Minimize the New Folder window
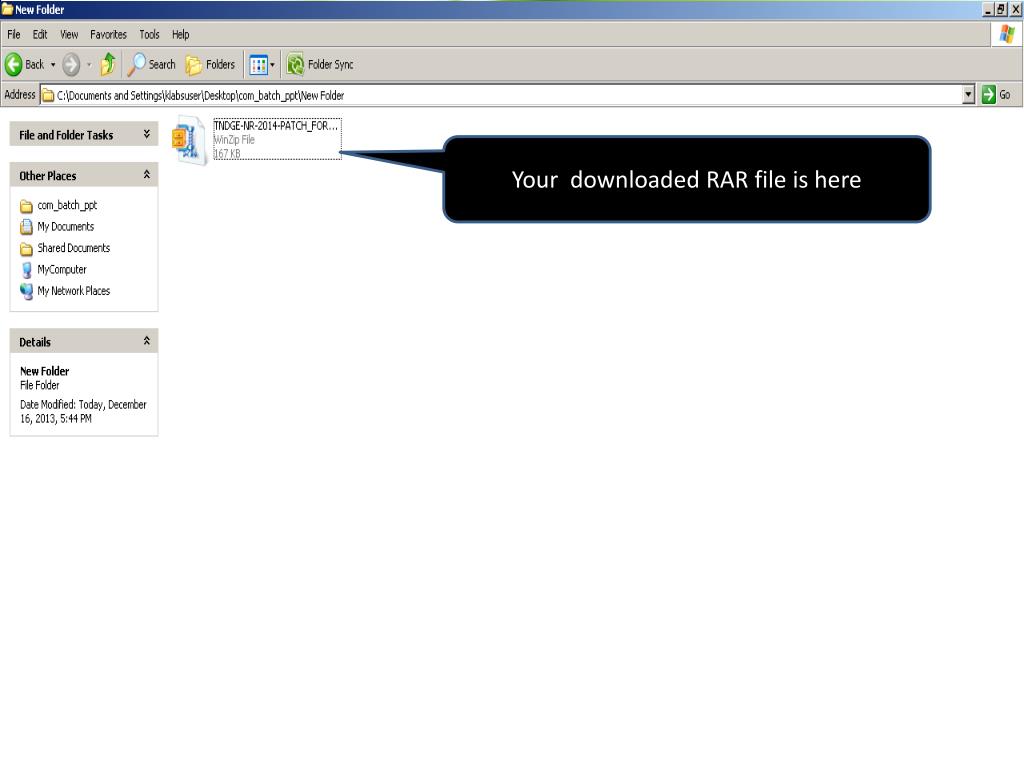The width and height of the screenshot is (1024, 768). 988,9
